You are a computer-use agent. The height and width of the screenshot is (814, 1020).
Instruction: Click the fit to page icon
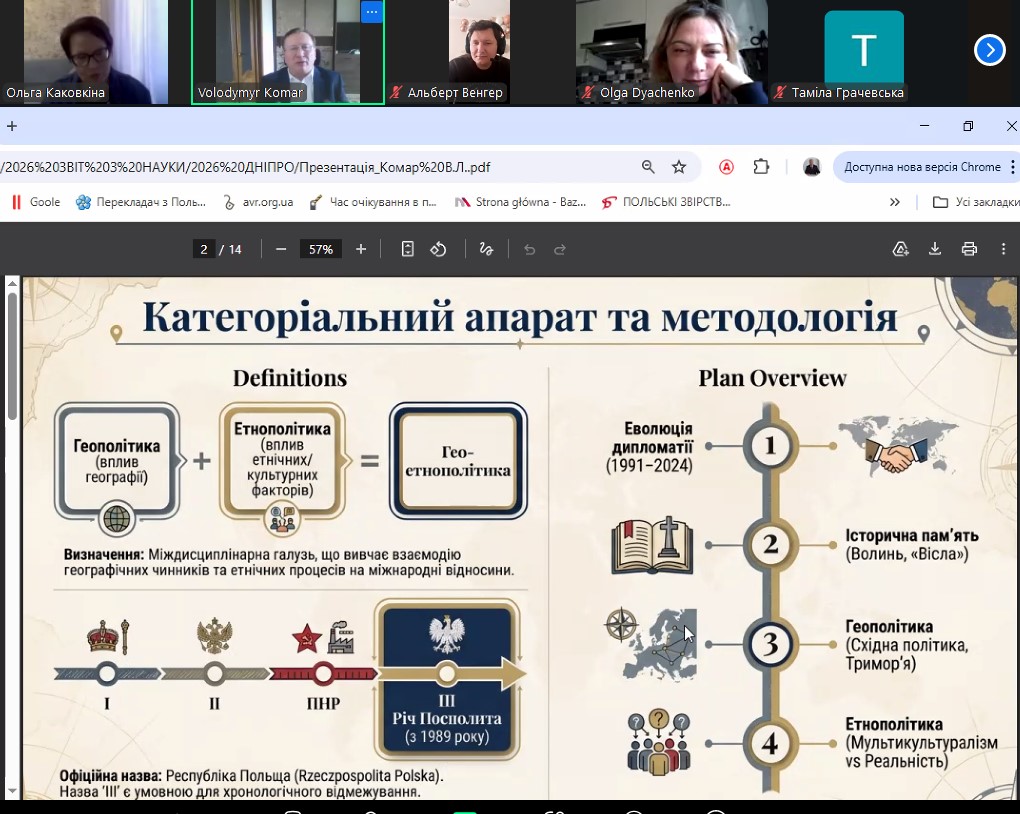tap(408, 249)
